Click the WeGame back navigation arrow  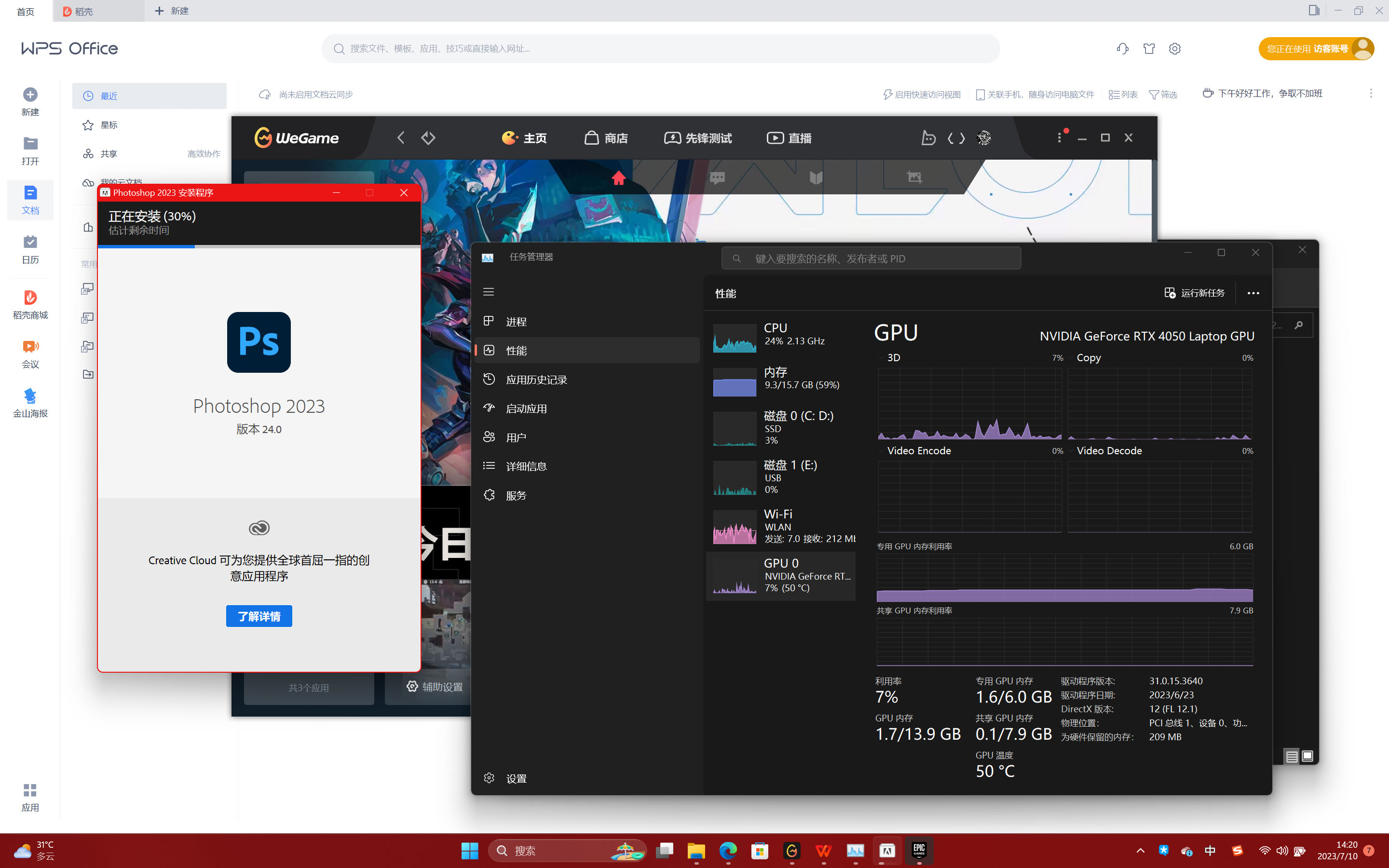coord(401,138)
